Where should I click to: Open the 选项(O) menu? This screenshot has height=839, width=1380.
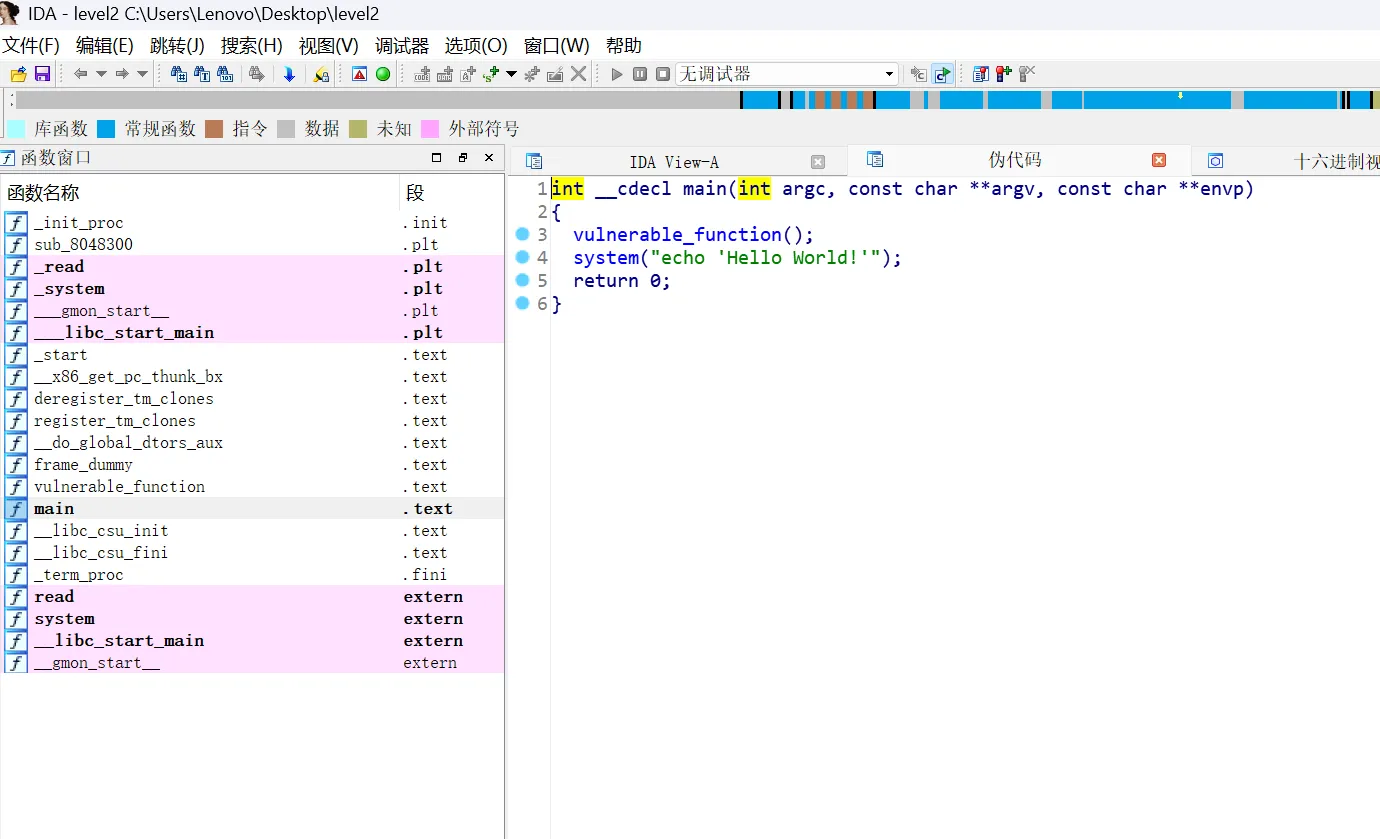[476, 46]
